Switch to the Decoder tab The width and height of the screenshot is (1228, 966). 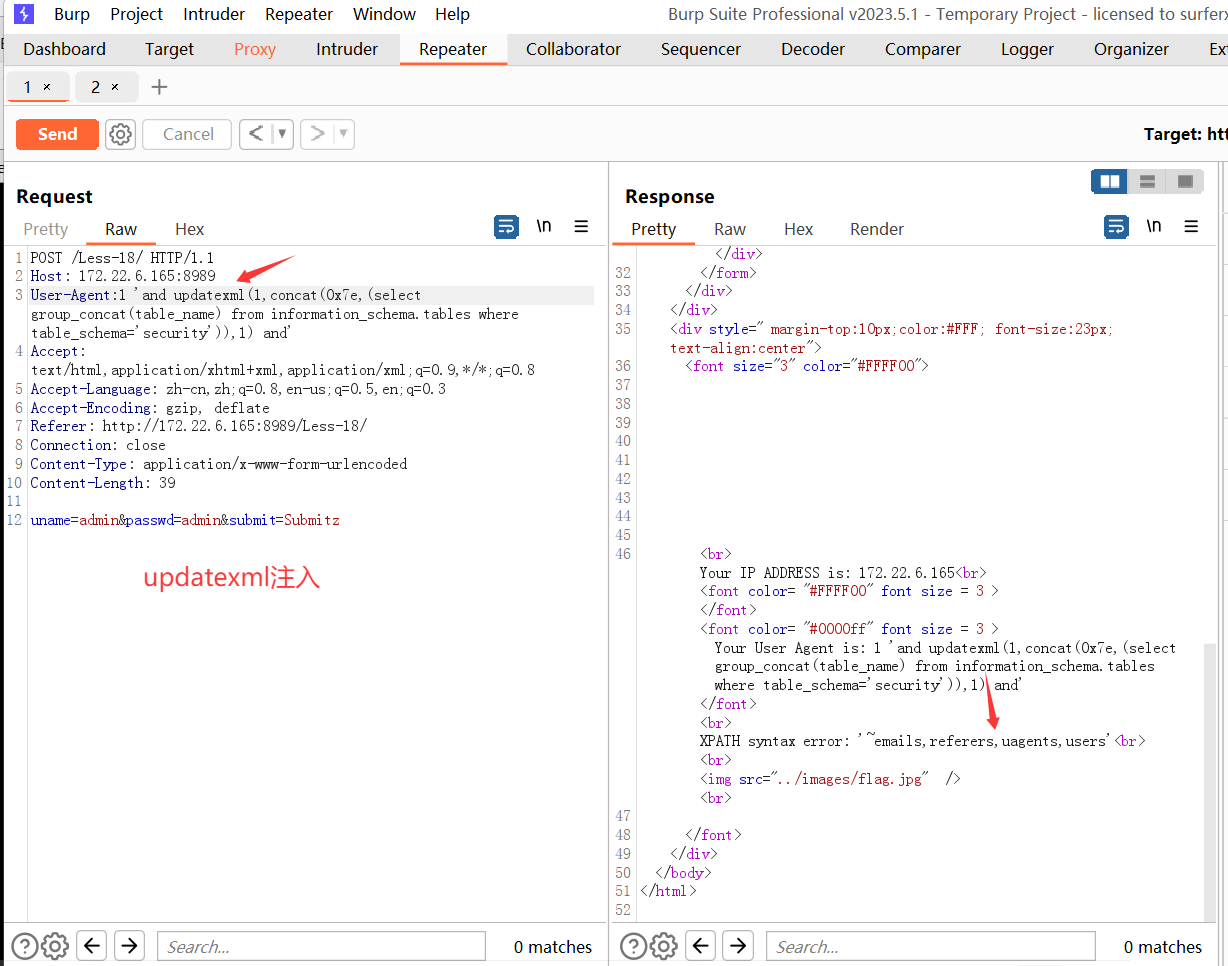click(x=813, y=49)
